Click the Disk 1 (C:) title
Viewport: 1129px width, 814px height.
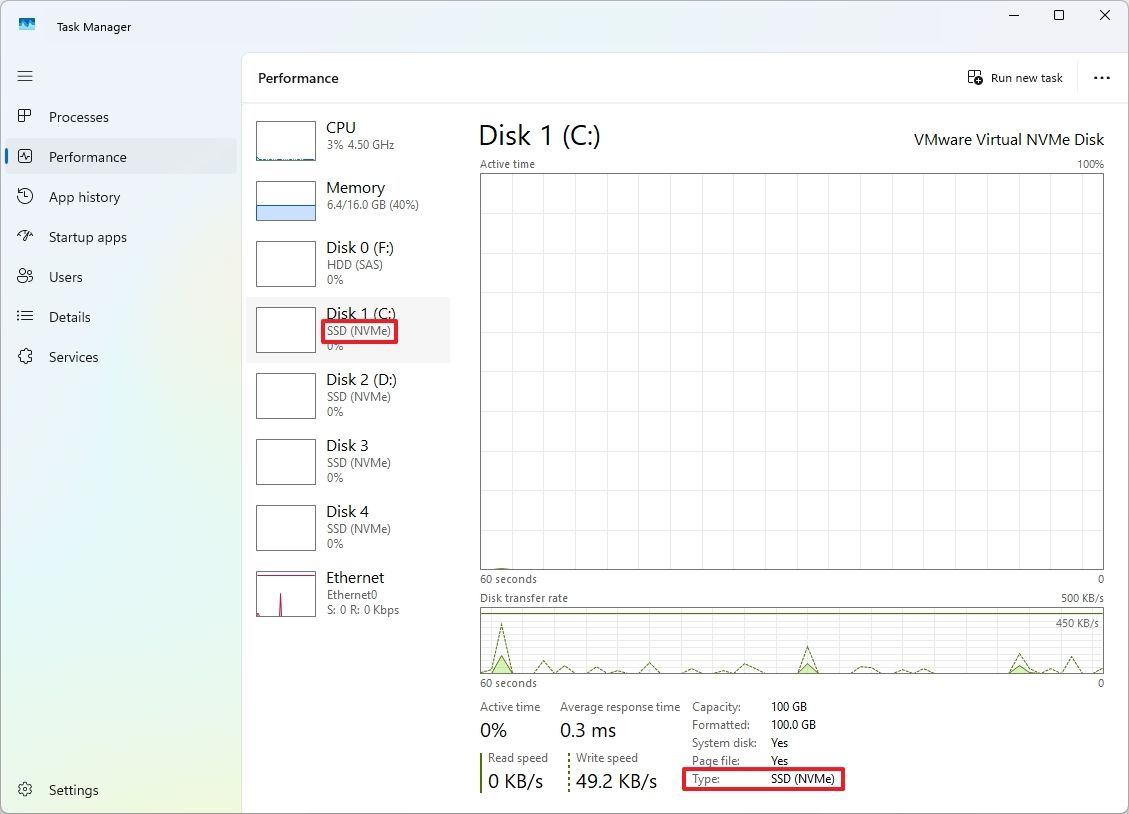point(540,135)
